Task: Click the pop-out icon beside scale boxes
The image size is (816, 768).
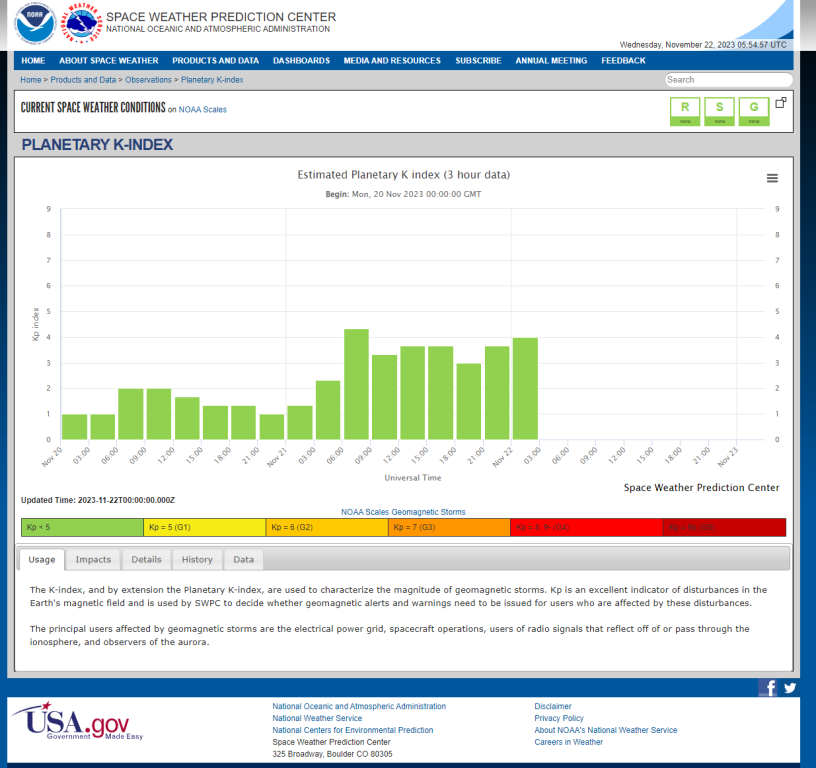Action: coord(781,102)
